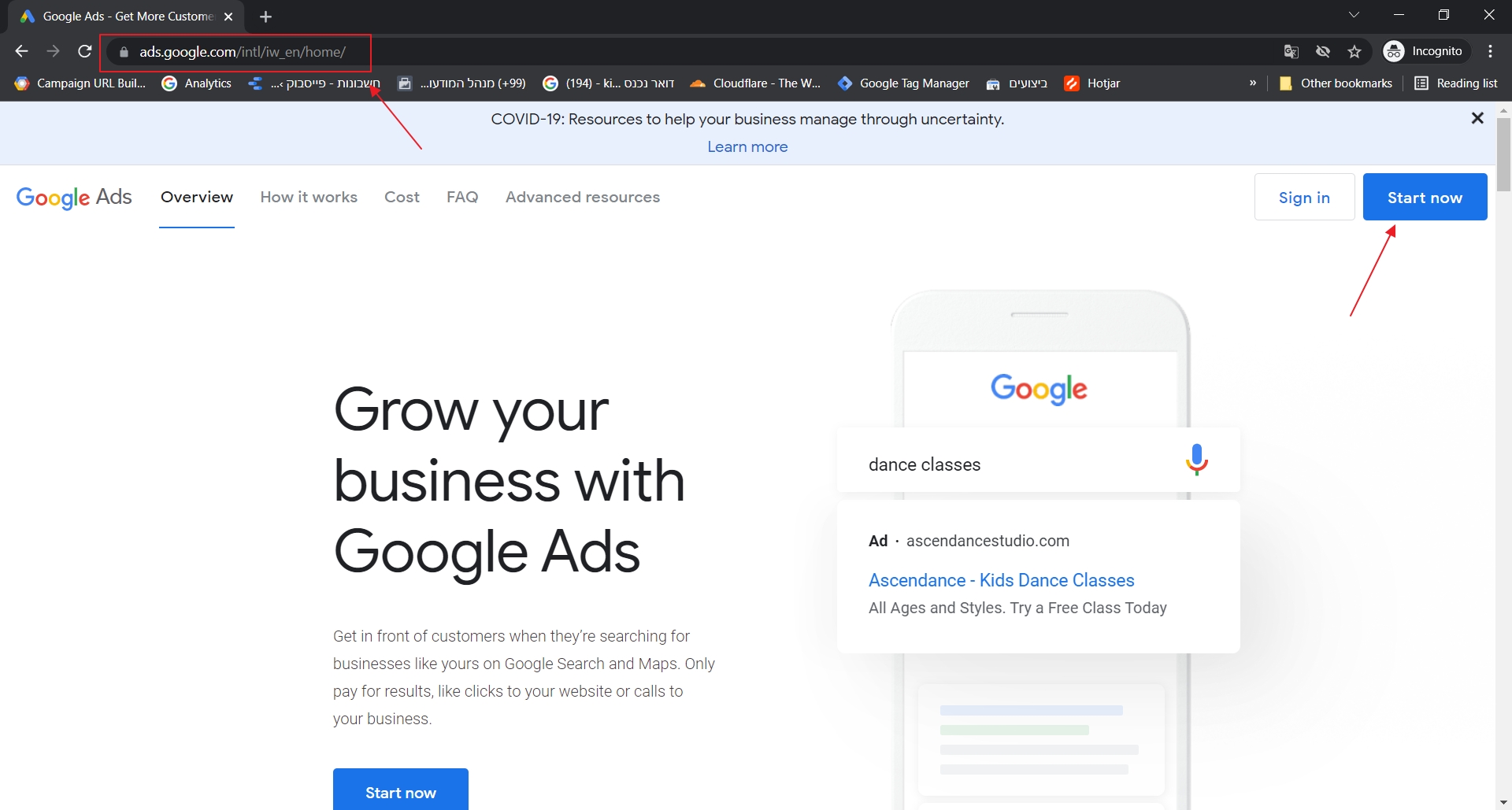Screen dimensions: 1512x810
Task: Open the tab search dropdown arrow
Action: [x=1354, y=15]
